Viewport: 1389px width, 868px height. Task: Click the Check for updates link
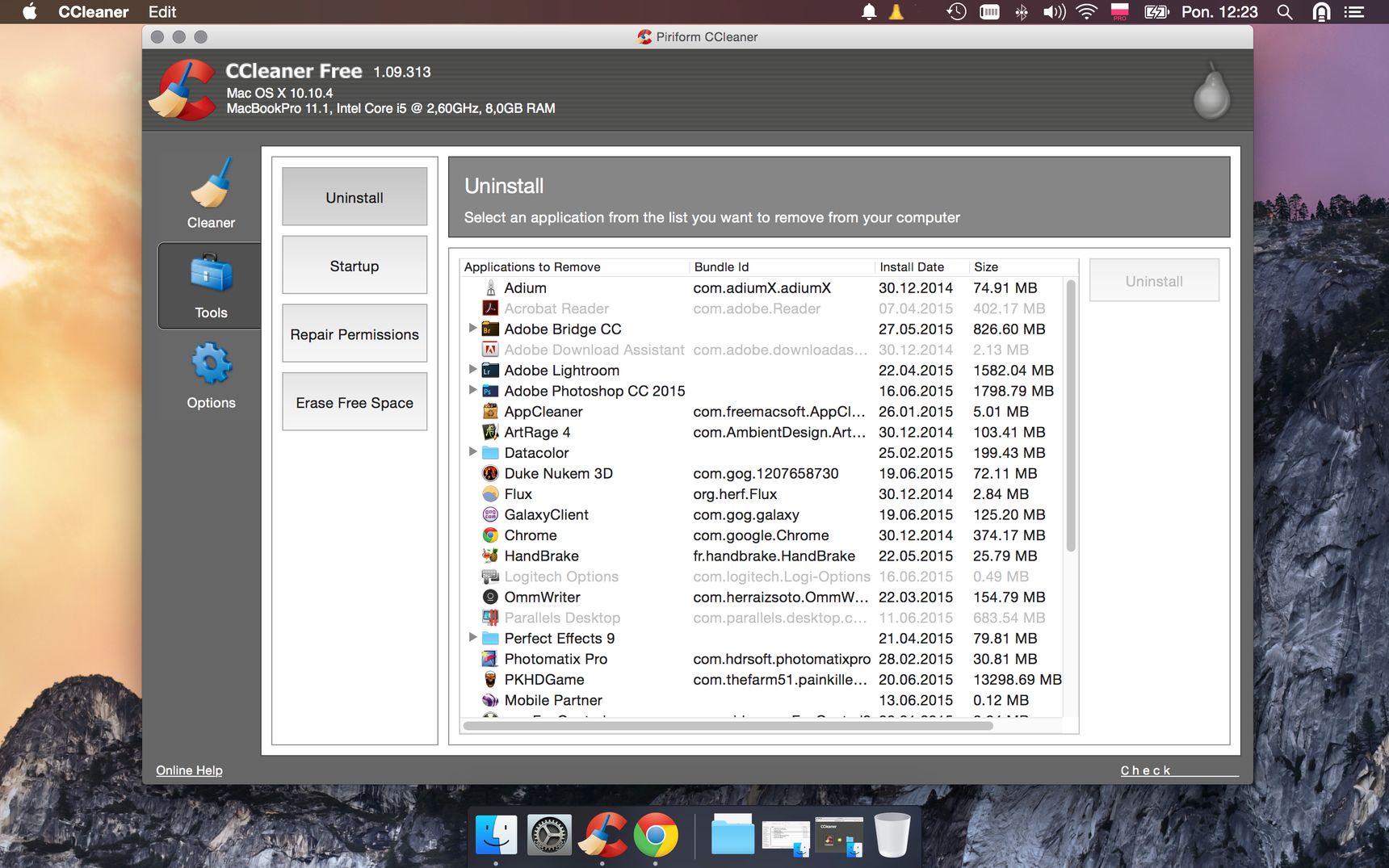(x=1179, y=770)
